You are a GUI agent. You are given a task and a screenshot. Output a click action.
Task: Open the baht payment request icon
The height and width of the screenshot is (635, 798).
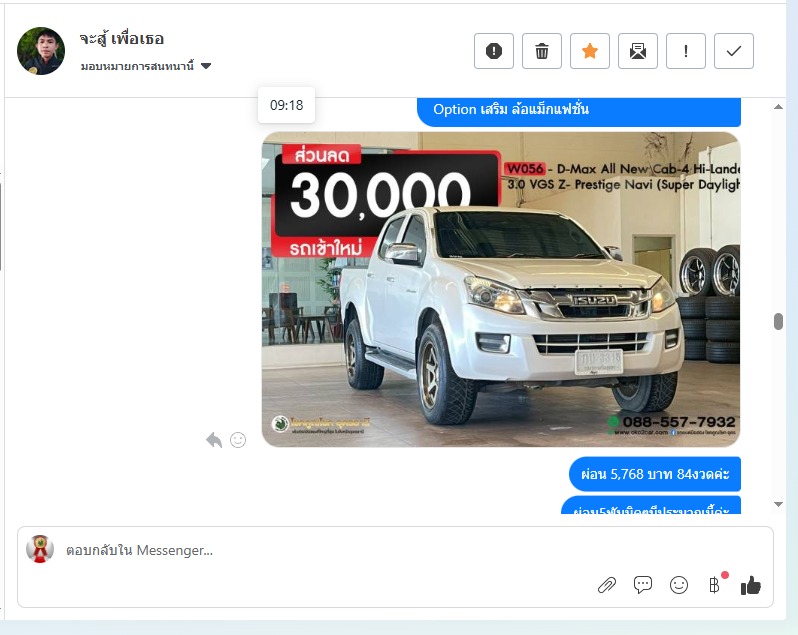tap(715, 585)
